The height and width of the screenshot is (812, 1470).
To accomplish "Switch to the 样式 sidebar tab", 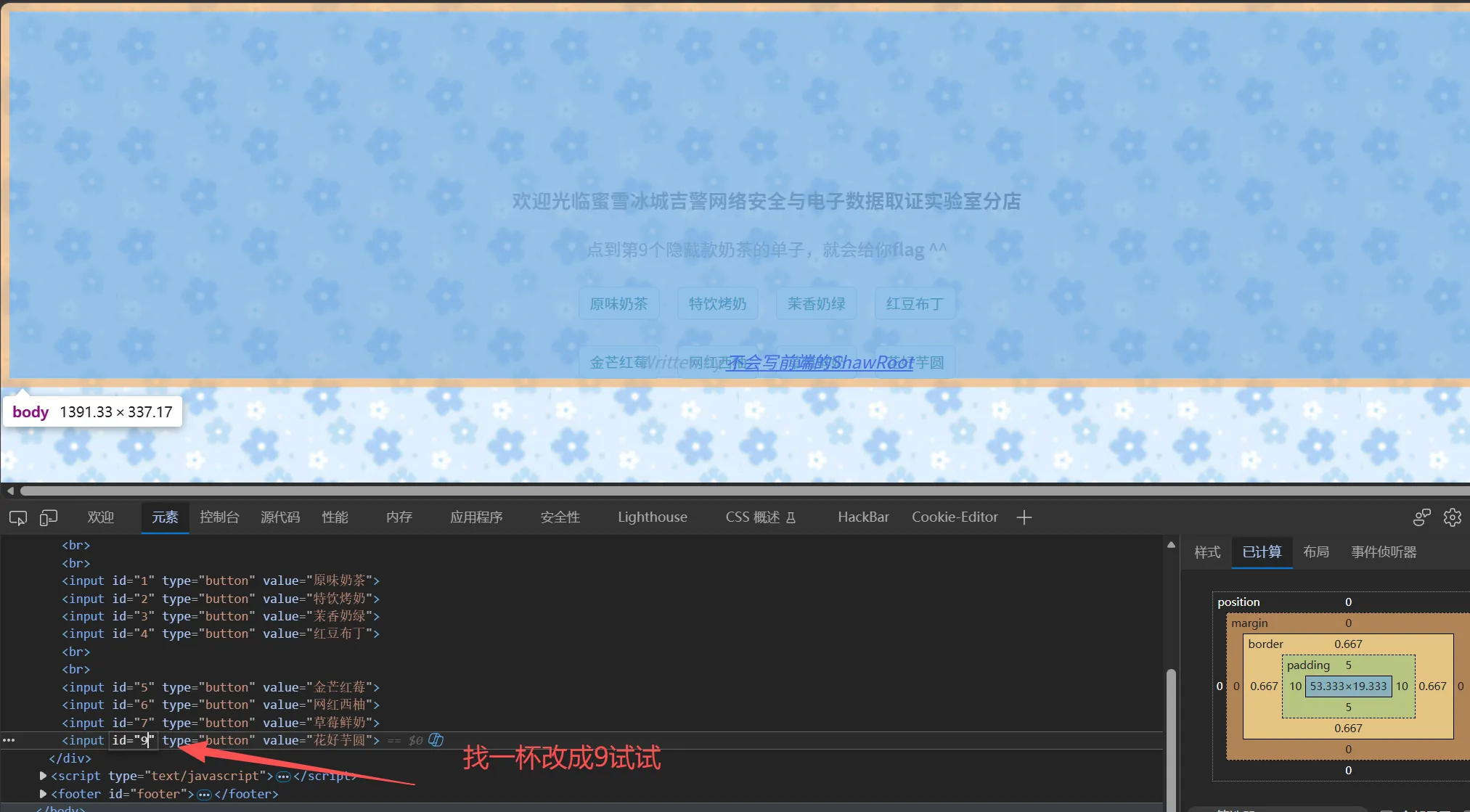I will [1207, 552].
